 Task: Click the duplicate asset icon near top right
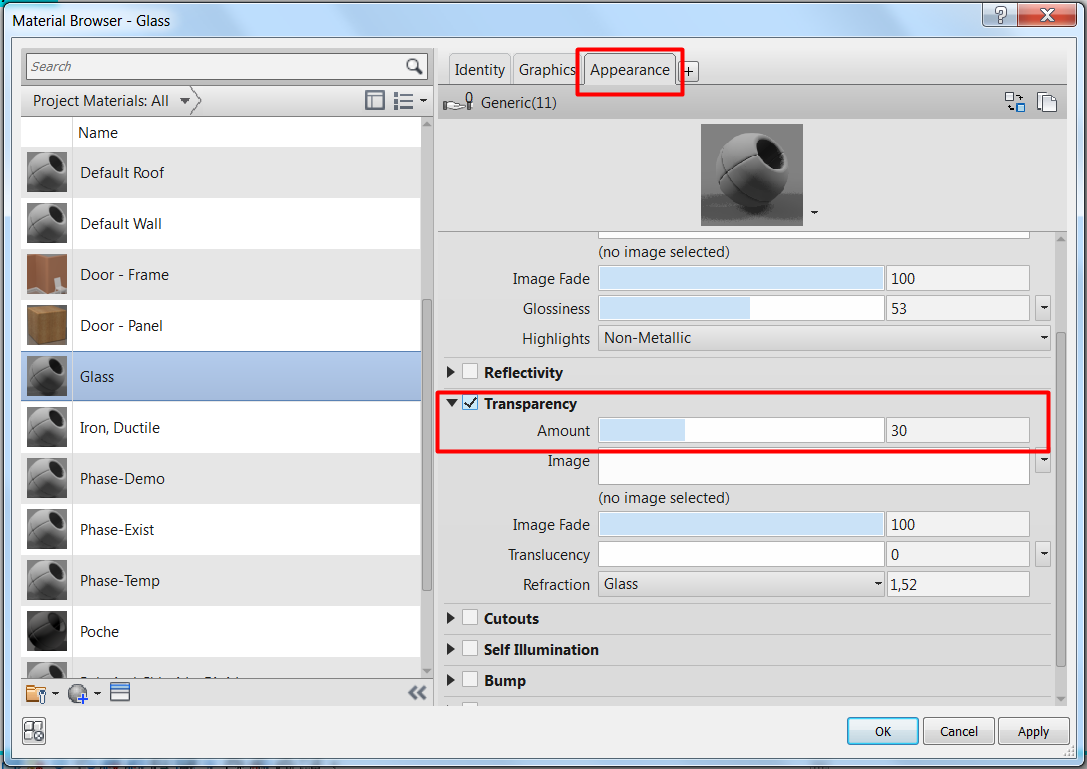tap(1046, 102)
